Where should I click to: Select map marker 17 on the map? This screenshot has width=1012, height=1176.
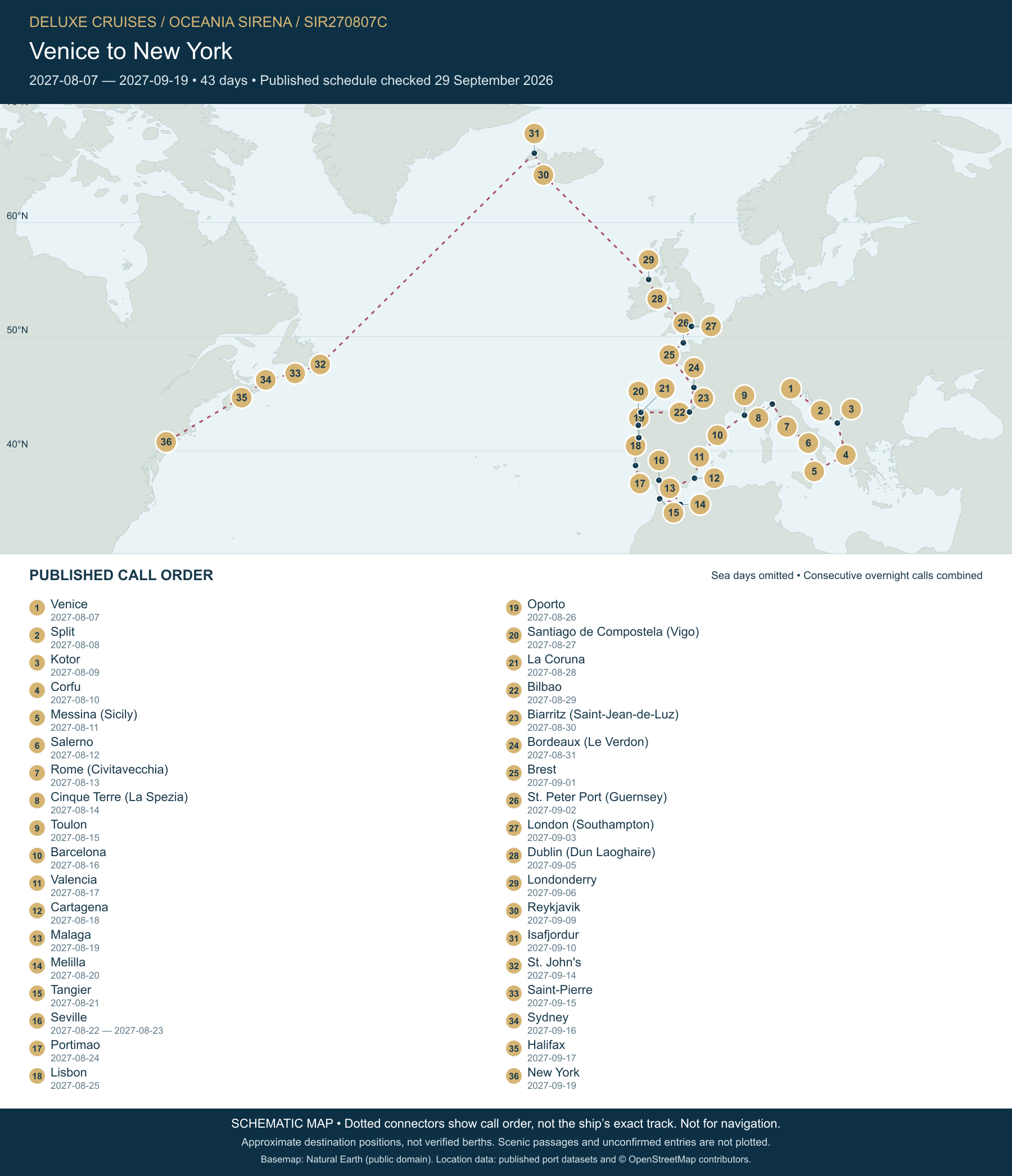tap(640, 483)
